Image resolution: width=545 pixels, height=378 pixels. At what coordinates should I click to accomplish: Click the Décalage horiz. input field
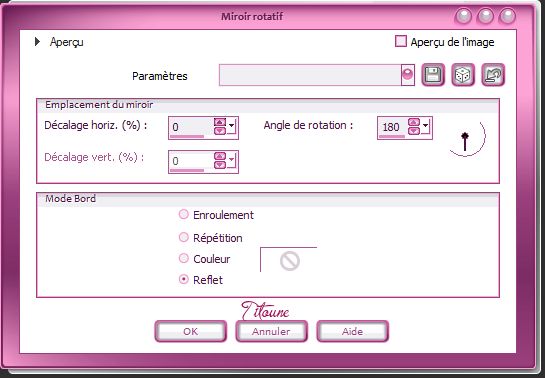[191, 126]
